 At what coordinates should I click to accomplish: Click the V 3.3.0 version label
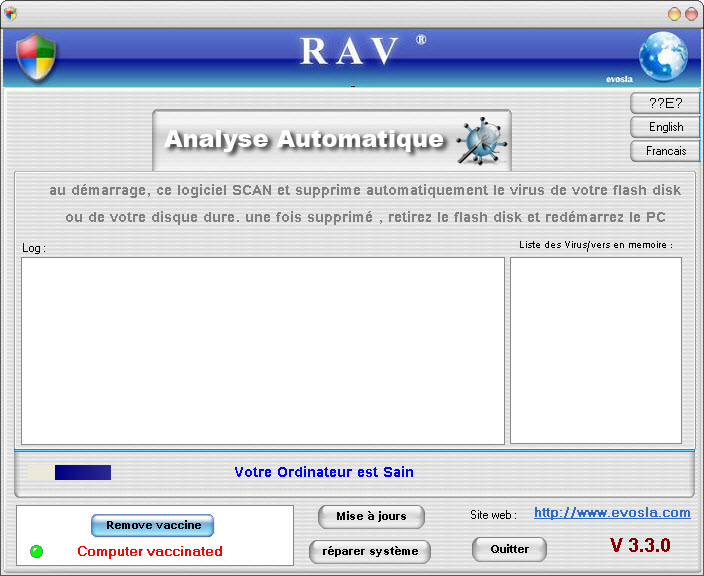tap(640, 545)
